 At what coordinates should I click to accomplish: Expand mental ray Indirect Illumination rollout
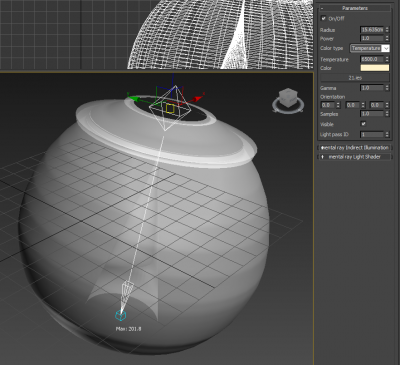355,147
